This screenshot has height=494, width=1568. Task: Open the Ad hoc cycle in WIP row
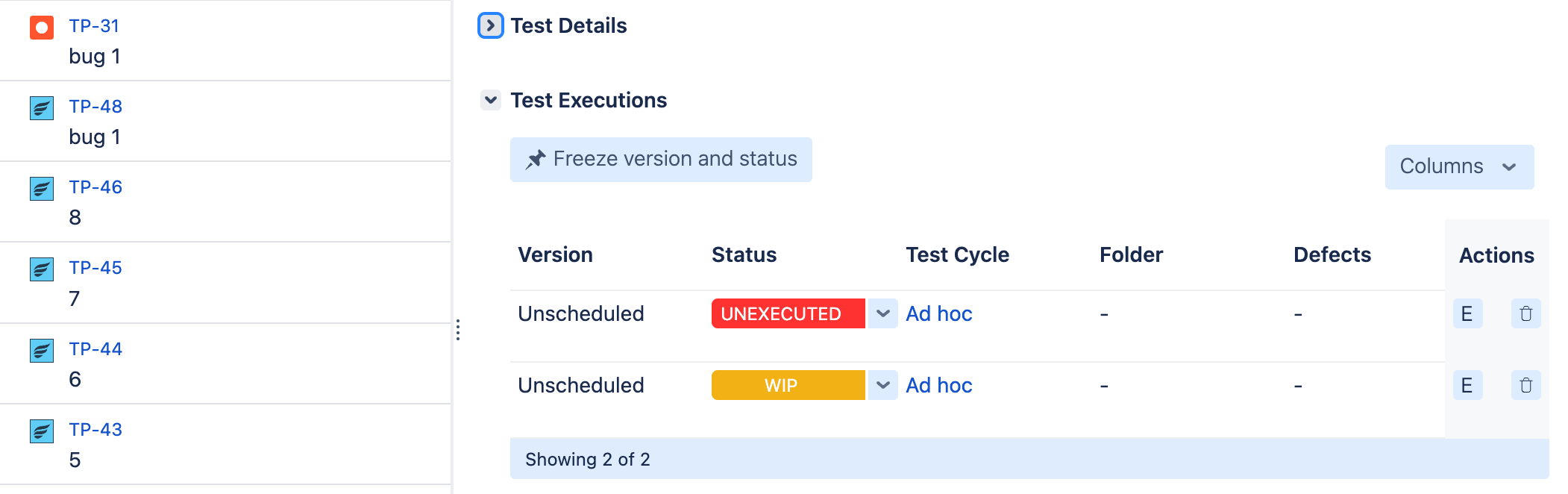(938, 385)
